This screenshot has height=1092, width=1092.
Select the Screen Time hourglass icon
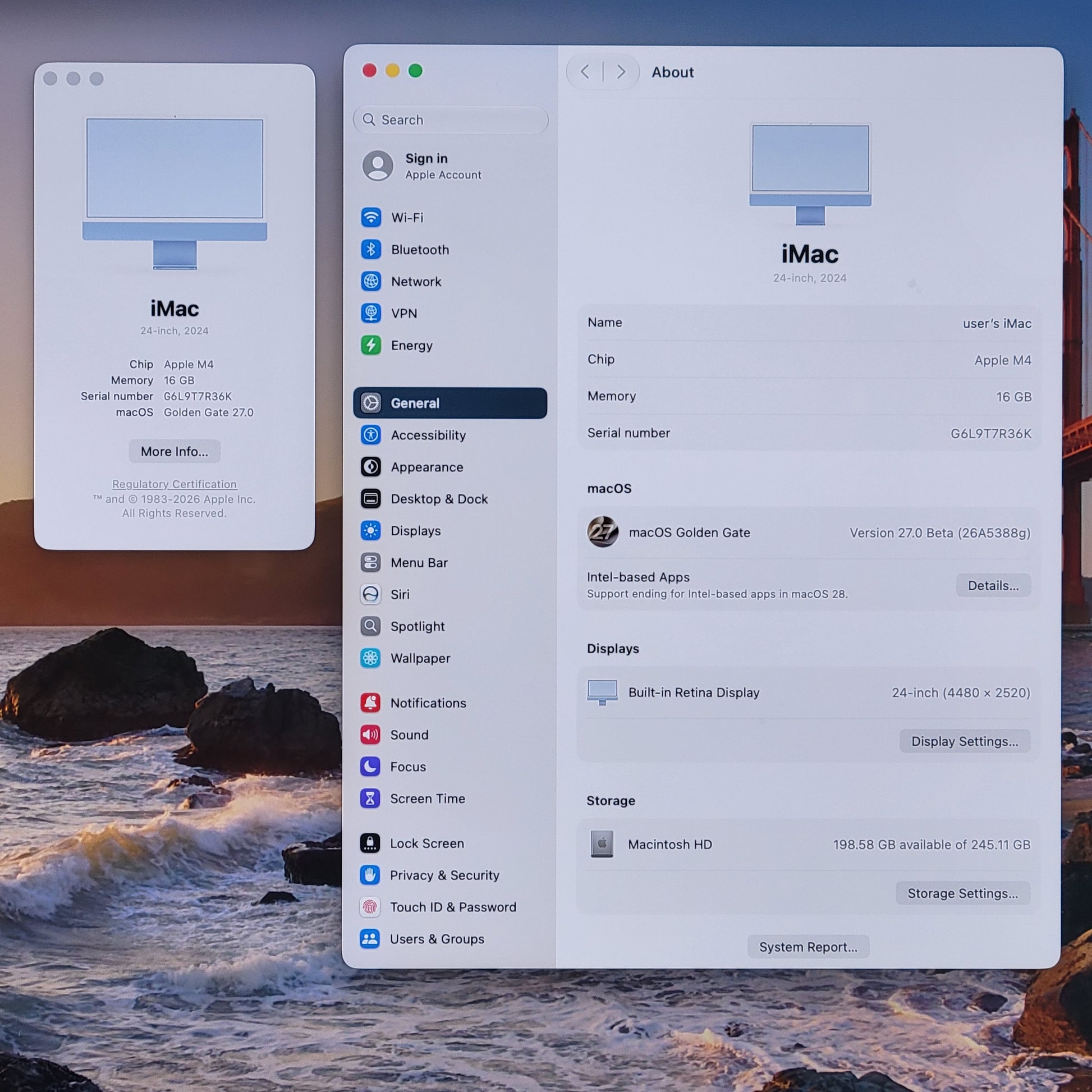[370, 798]
